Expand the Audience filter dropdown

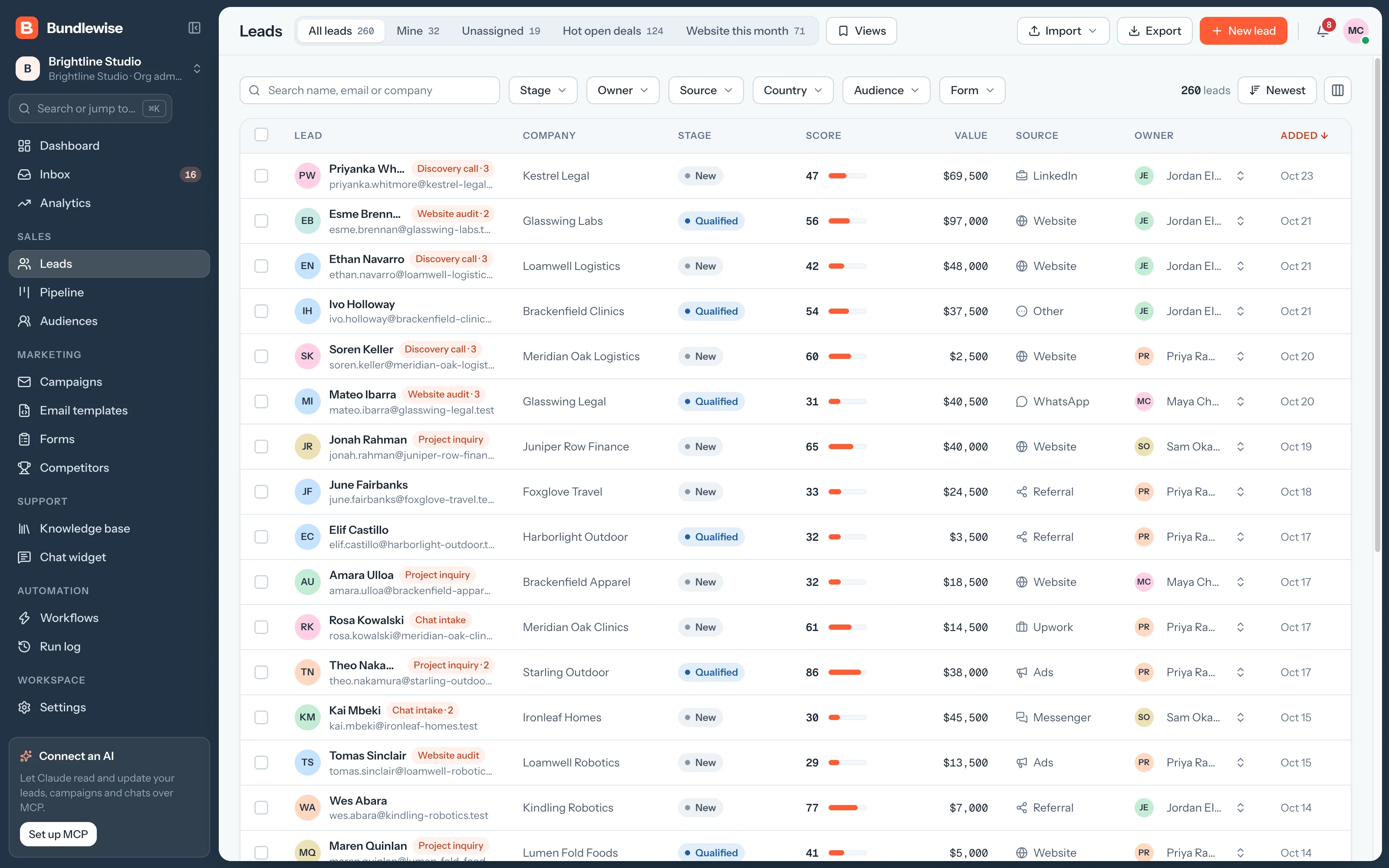[x=886, y=90]
